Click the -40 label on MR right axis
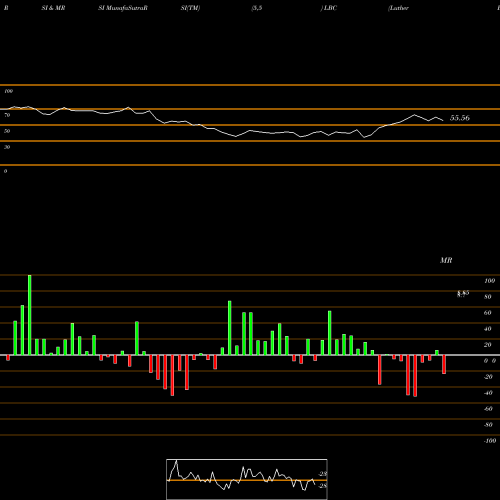500x500 pixels. tap(488, 393)
